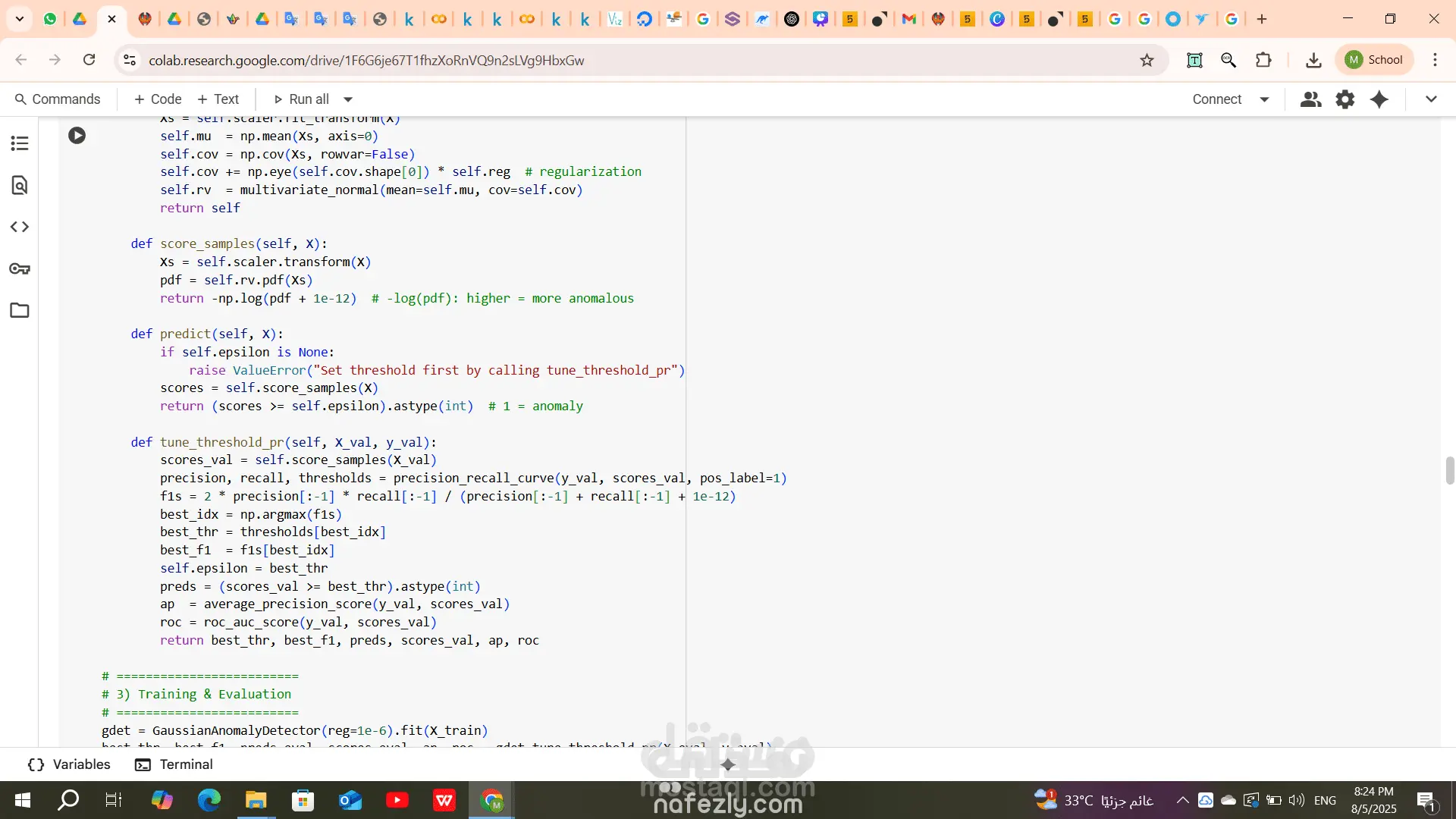The width and height of the screenshot is (1456, 819).
Task: Open find and replace sidebar icon
Action: pyautogui.click(x=20, y=185)
